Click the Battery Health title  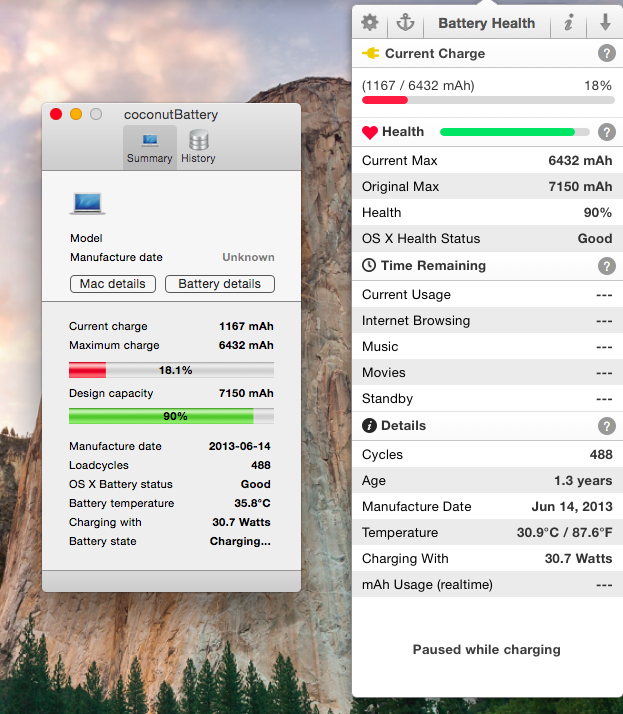pyautogui.click(x=486, y=23)
